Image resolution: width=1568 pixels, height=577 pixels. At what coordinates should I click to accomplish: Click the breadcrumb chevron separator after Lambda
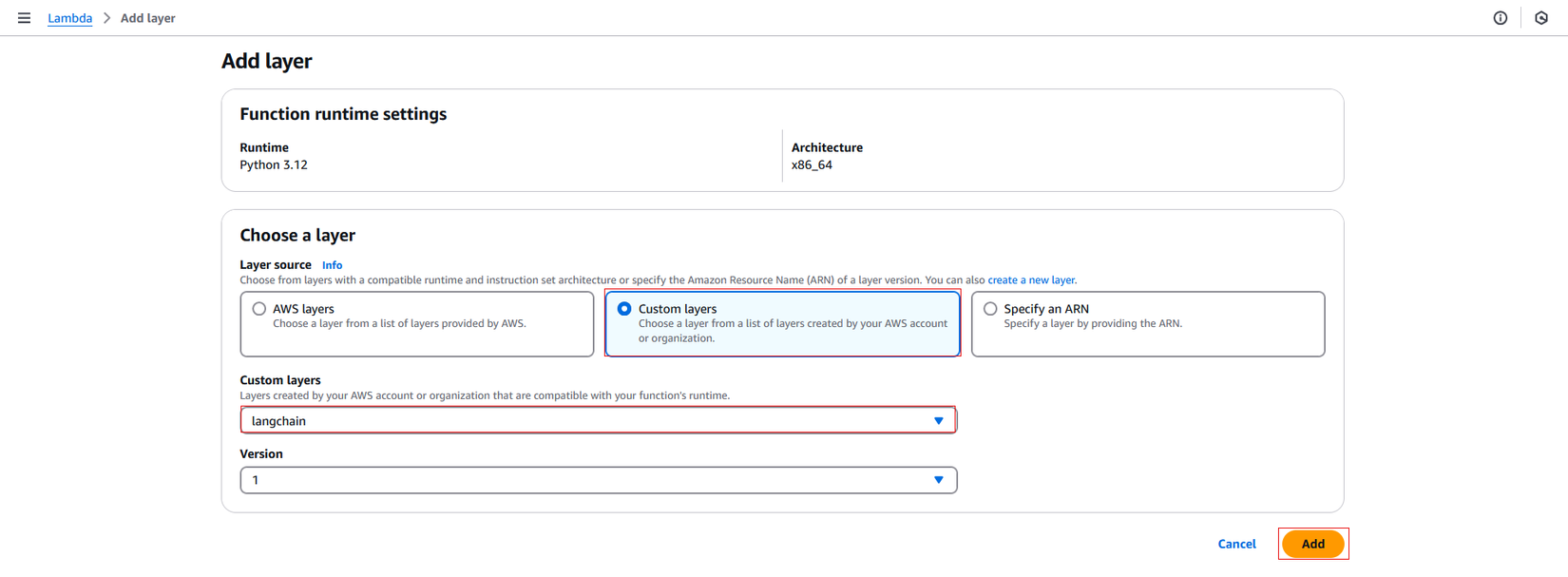[x=106, y=18]
